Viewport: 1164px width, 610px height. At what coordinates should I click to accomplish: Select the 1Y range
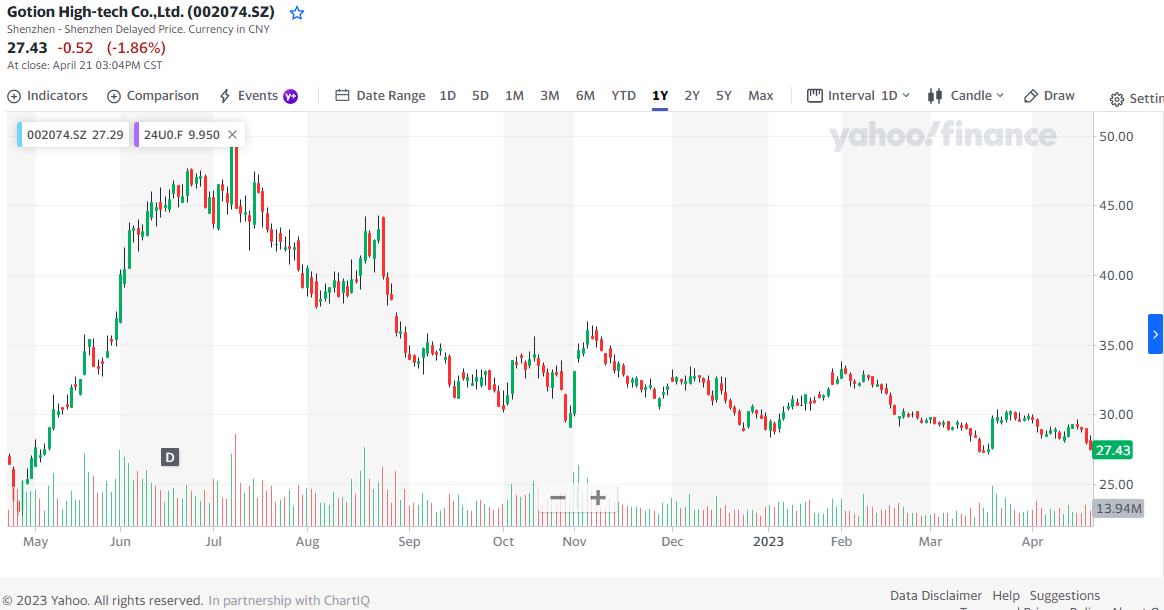[x=660, y=96]
